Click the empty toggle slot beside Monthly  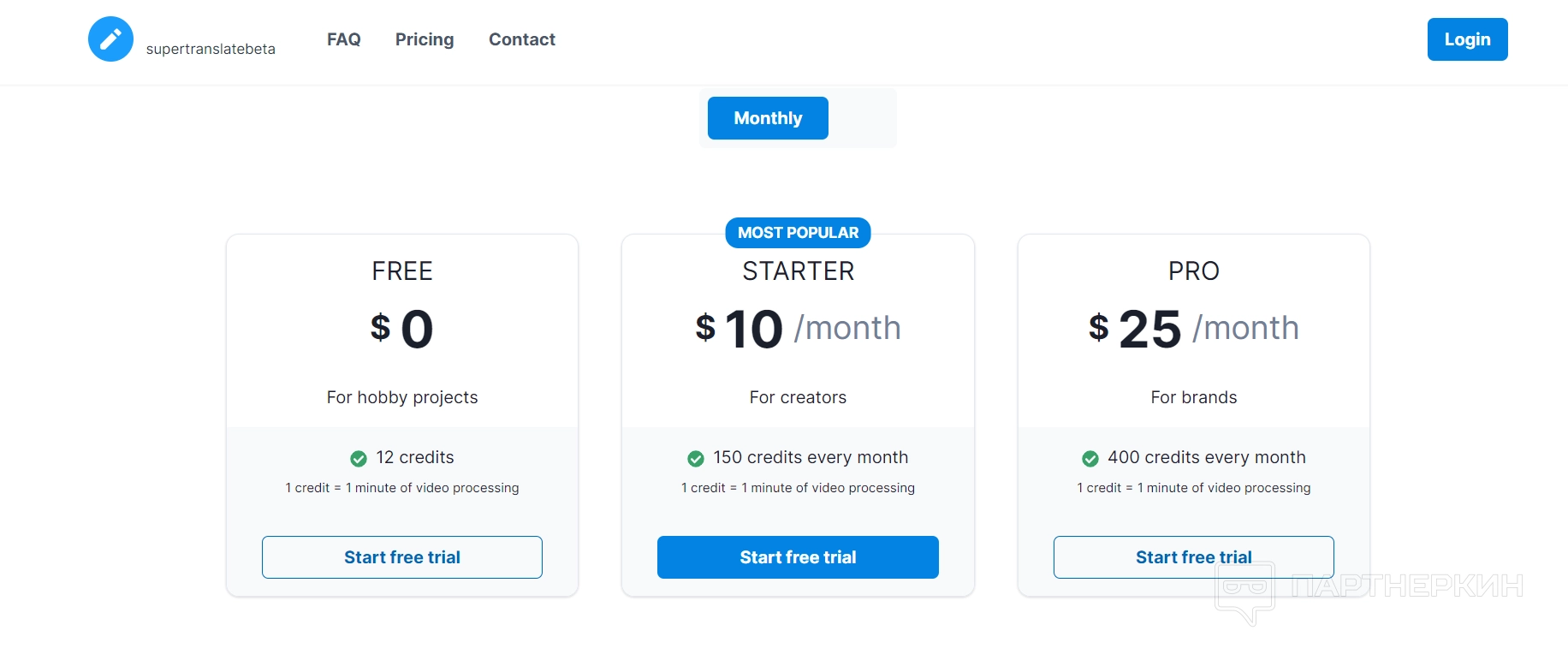tap(860, 118)
